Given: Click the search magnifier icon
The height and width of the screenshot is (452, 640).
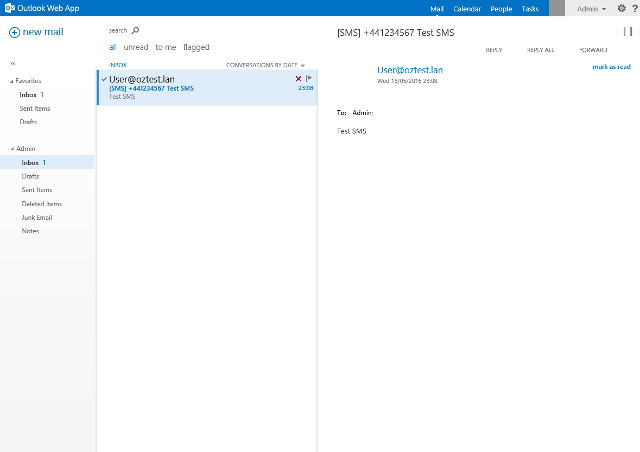Looking at the screenshot, I should [136, 30].
